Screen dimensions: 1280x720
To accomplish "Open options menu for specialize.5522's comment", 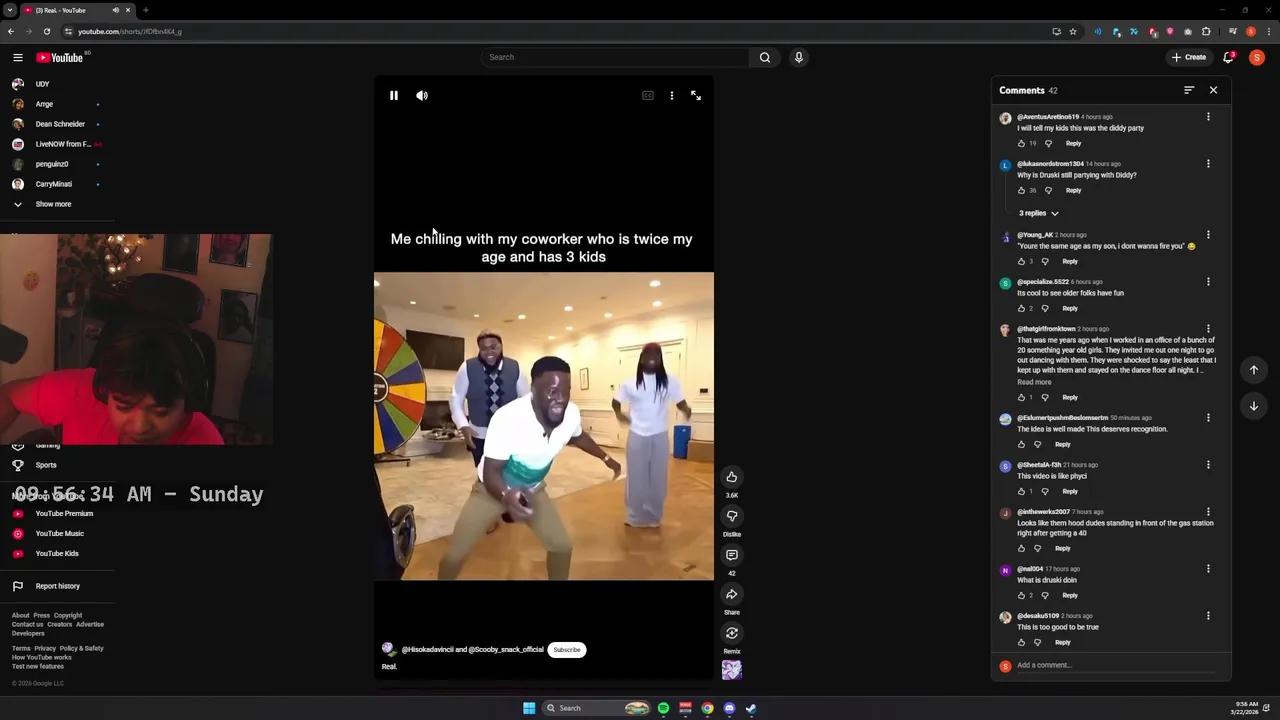I will (1208, 282).
